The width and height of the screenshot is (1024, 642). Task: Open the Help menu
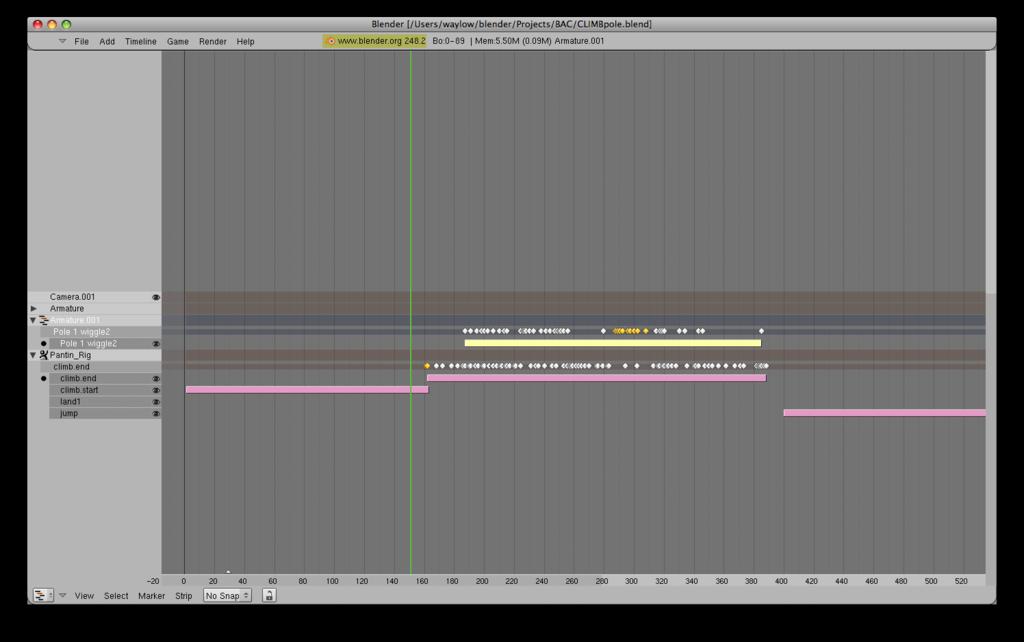tap(246, 41)
